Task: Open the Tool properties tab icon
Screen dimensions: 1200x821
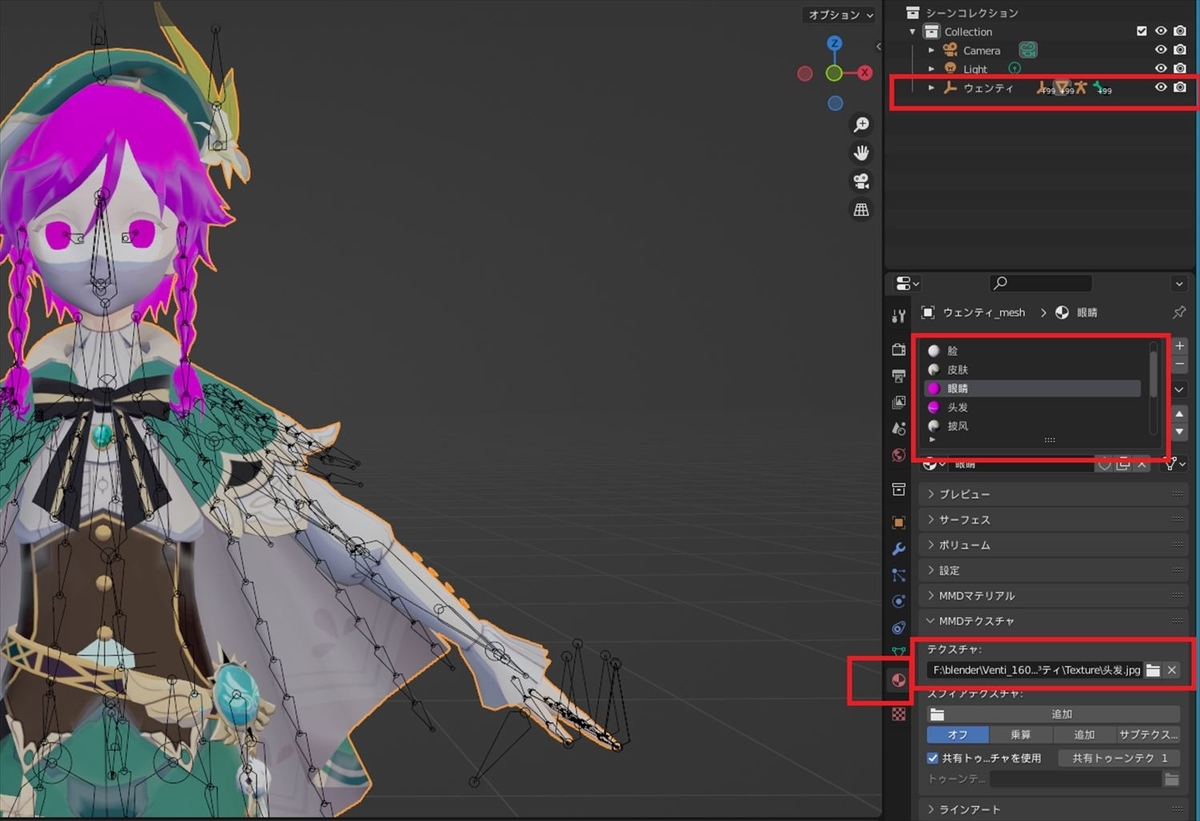Action: point(898,316)
